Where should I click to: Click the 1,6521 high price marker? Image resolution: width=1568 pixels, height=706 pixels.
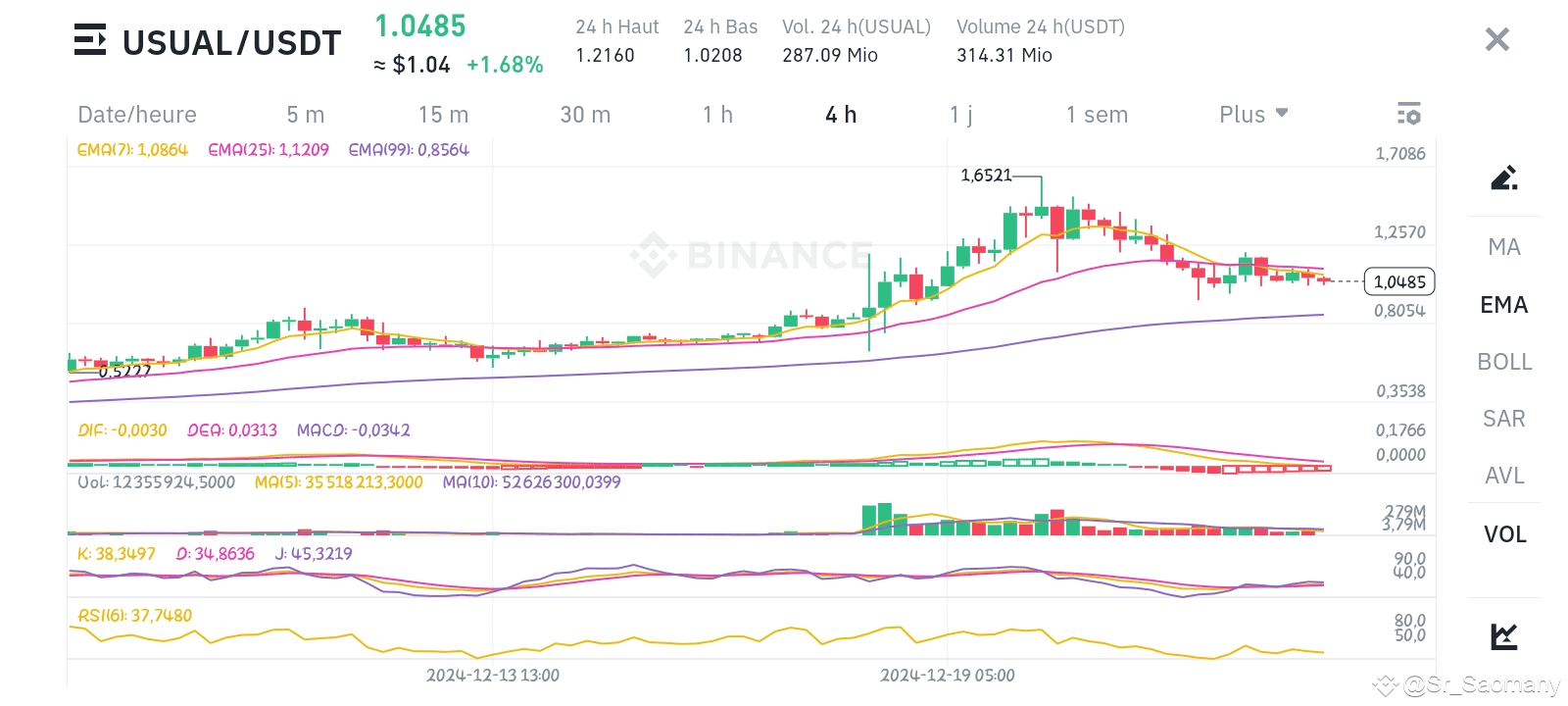[x=986, y=176]
